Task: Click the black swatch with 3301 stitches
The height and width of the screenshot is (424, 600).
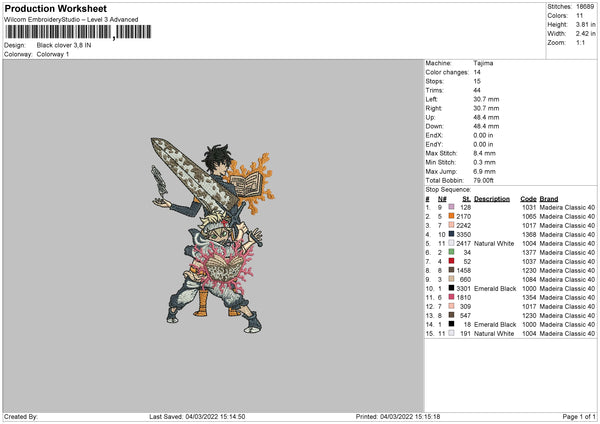Action: point(451,288)
